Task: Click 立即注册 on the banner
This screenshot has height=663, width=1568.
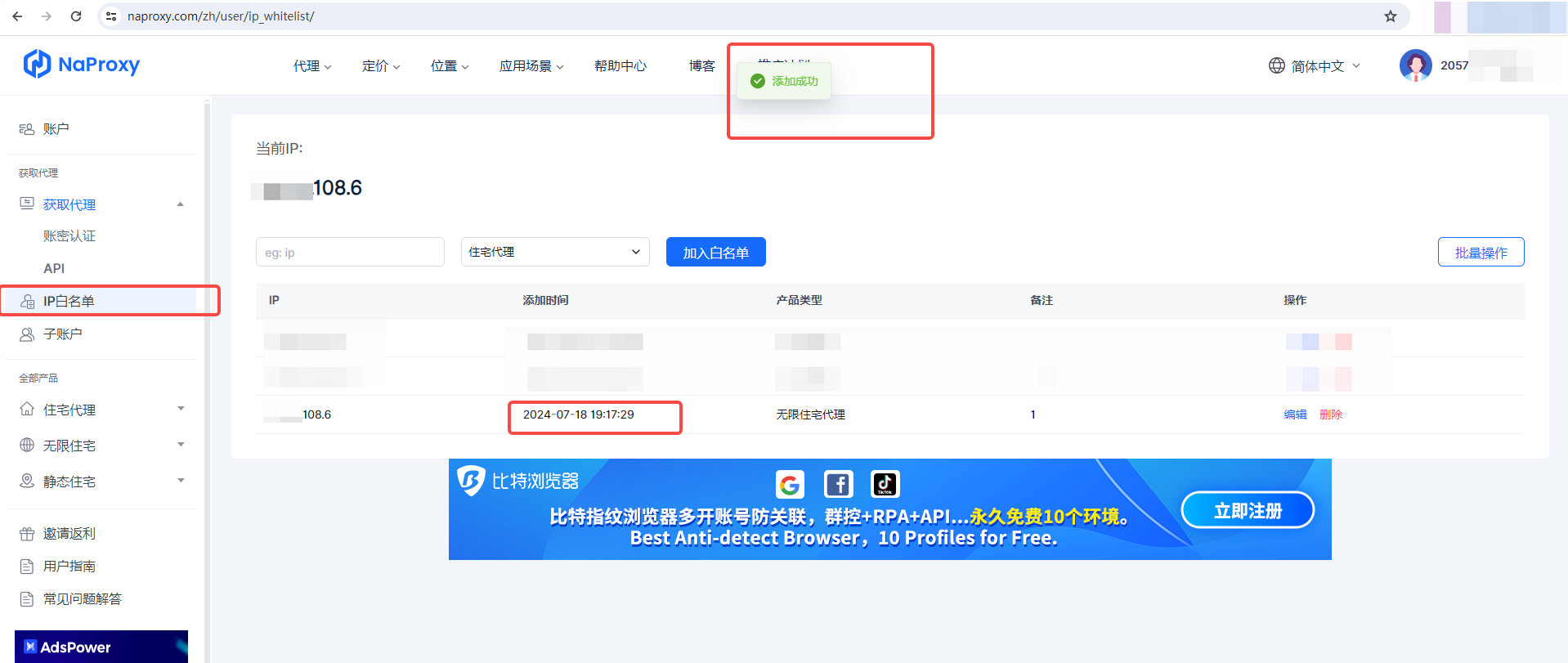Action: 1248,511
